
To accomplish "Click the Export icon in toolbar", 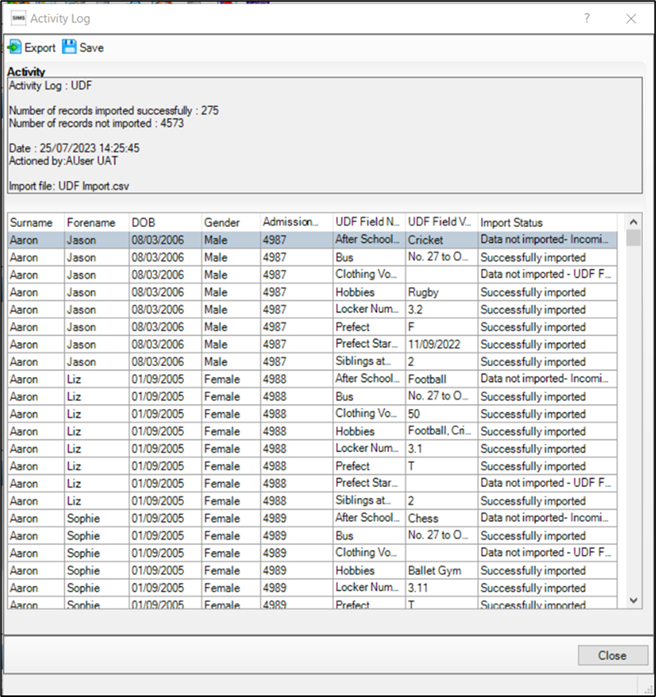I will click(x=14, y=47).
